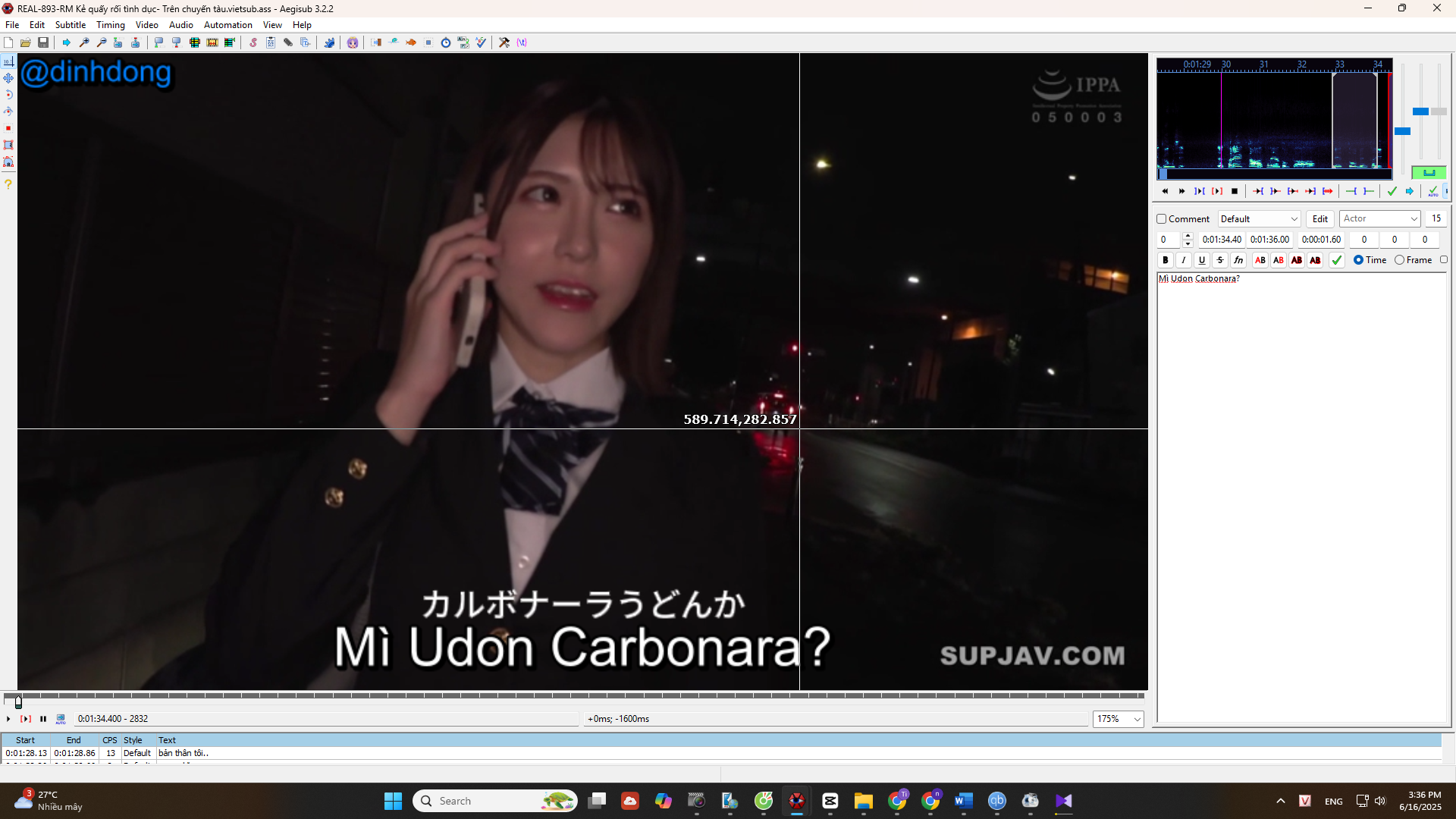The height and width of the screenshot is (819, 1456).
Task: Click the audio stop playback button
Action: point(1235,191)
